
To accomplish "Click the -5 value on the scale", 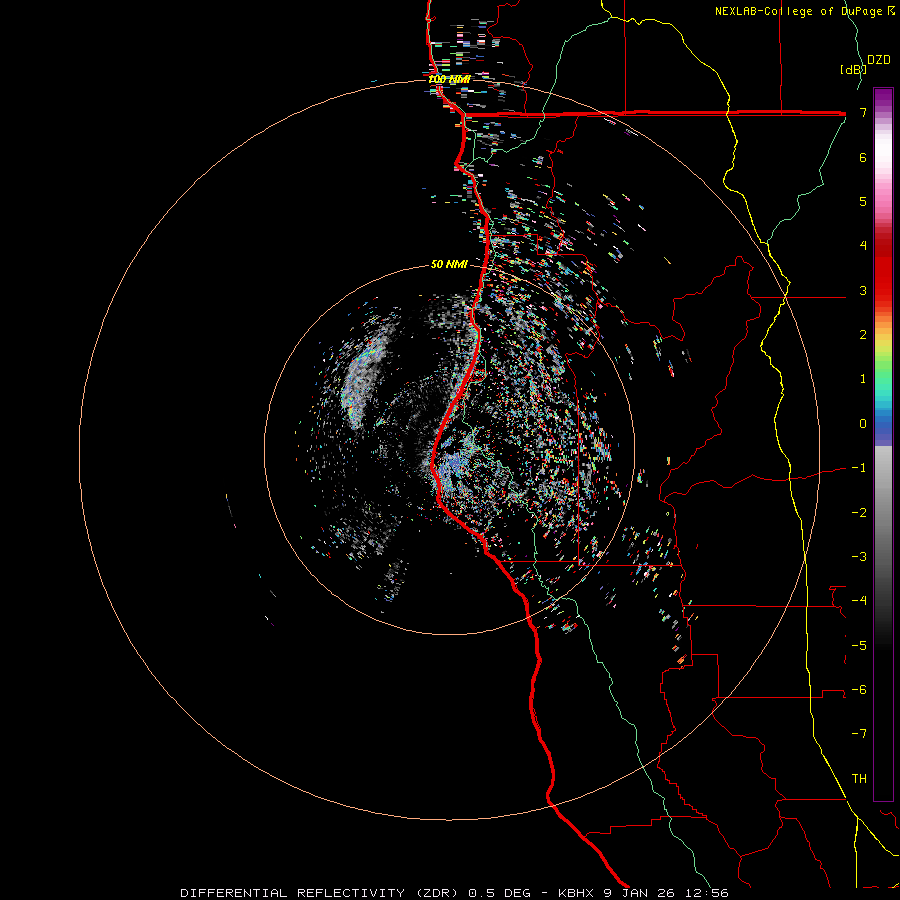I will (859, 646).
